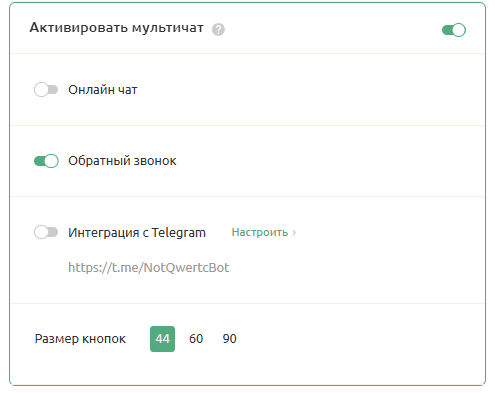Screen dimensions: 495x393
Task: Click the Обратный звонок label text
Action: click(x=122, y=161)
